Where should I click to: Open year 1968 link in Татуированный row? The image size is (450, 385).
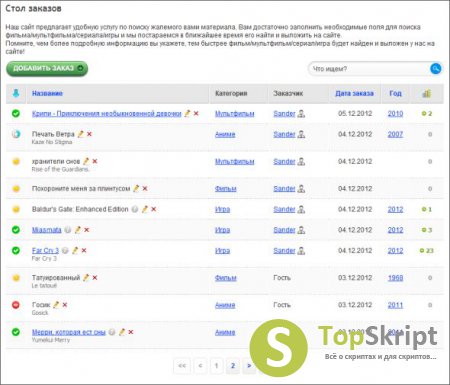coord(395,278)
